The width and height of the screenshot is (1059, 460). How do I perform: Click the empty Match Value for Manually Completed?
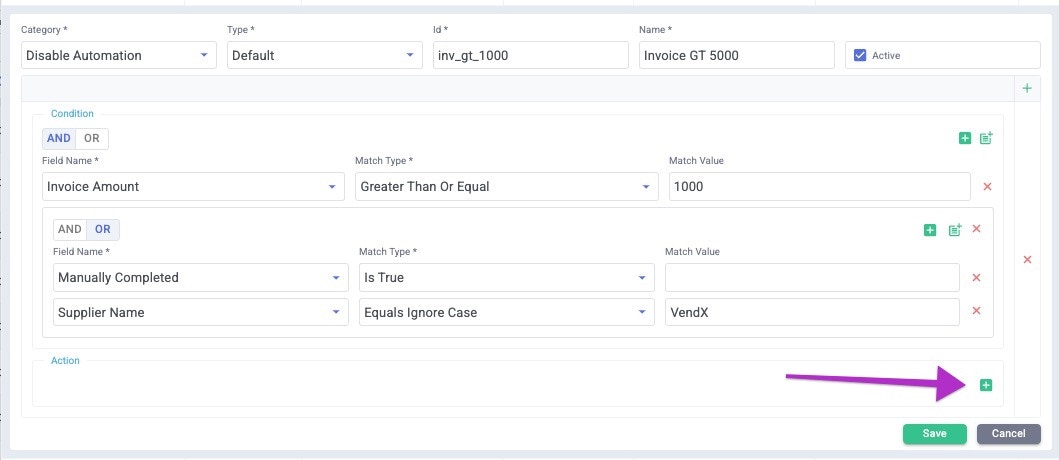pos(812,278)
